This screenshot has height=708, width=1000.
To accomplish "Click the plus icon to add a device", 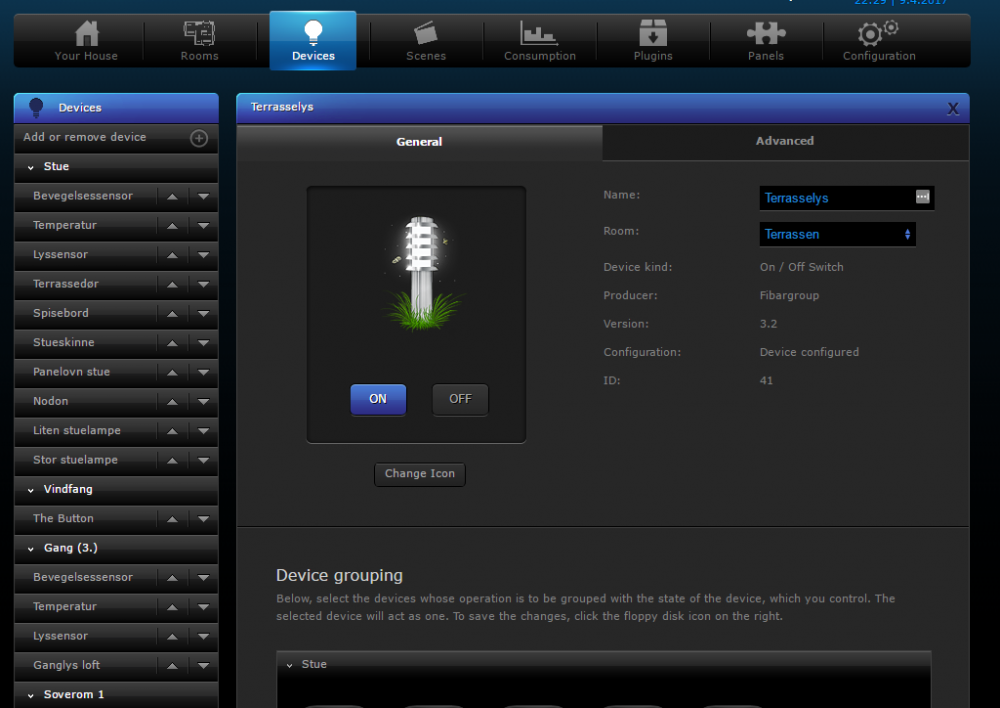I will point(199,138).
